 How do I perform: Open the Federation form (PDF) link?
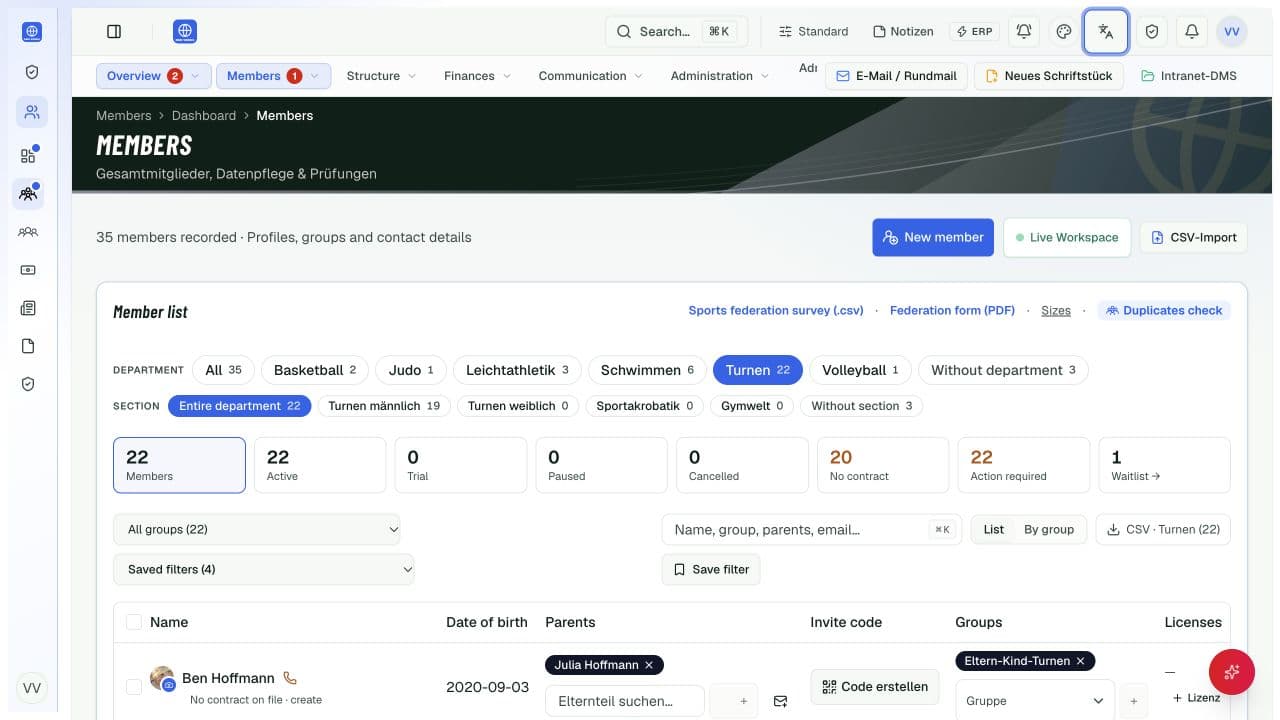952,311
